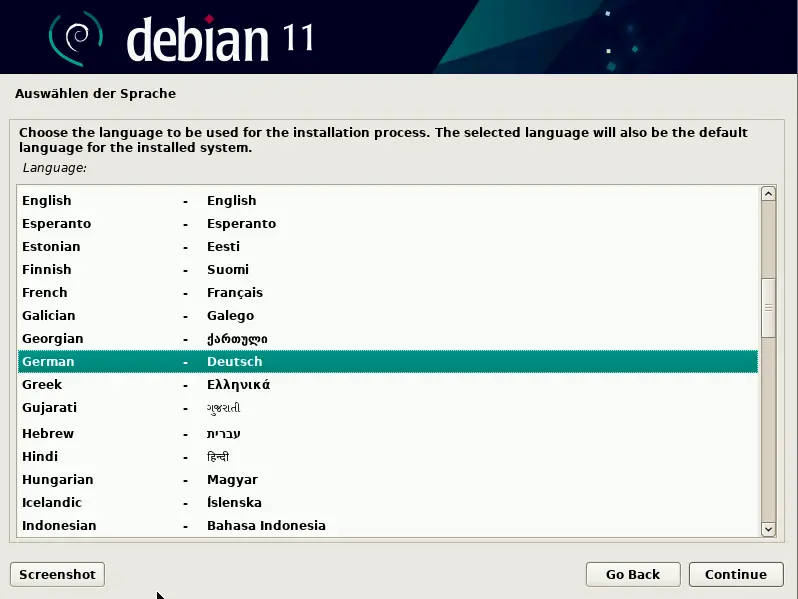Click the scrollbar up arrow
Viewport: 798px width, 599px height.
(768, 194)
